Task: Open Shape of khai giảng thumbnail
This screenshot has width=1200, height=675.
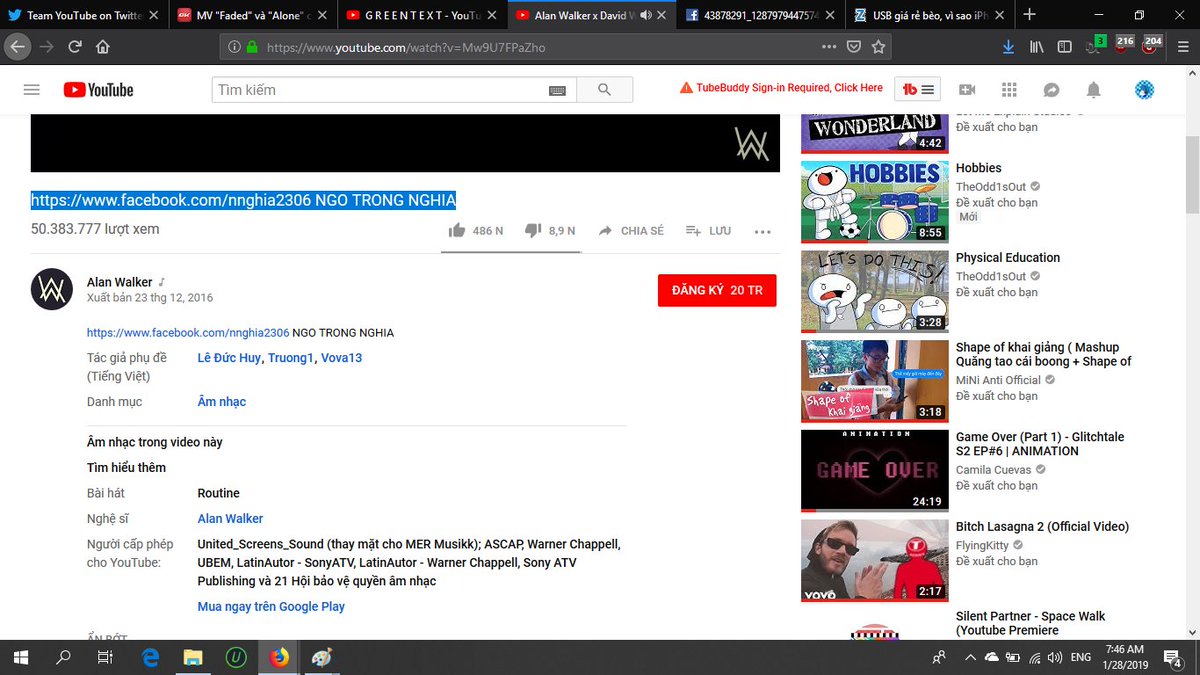Action: click(x=874, y=380)
